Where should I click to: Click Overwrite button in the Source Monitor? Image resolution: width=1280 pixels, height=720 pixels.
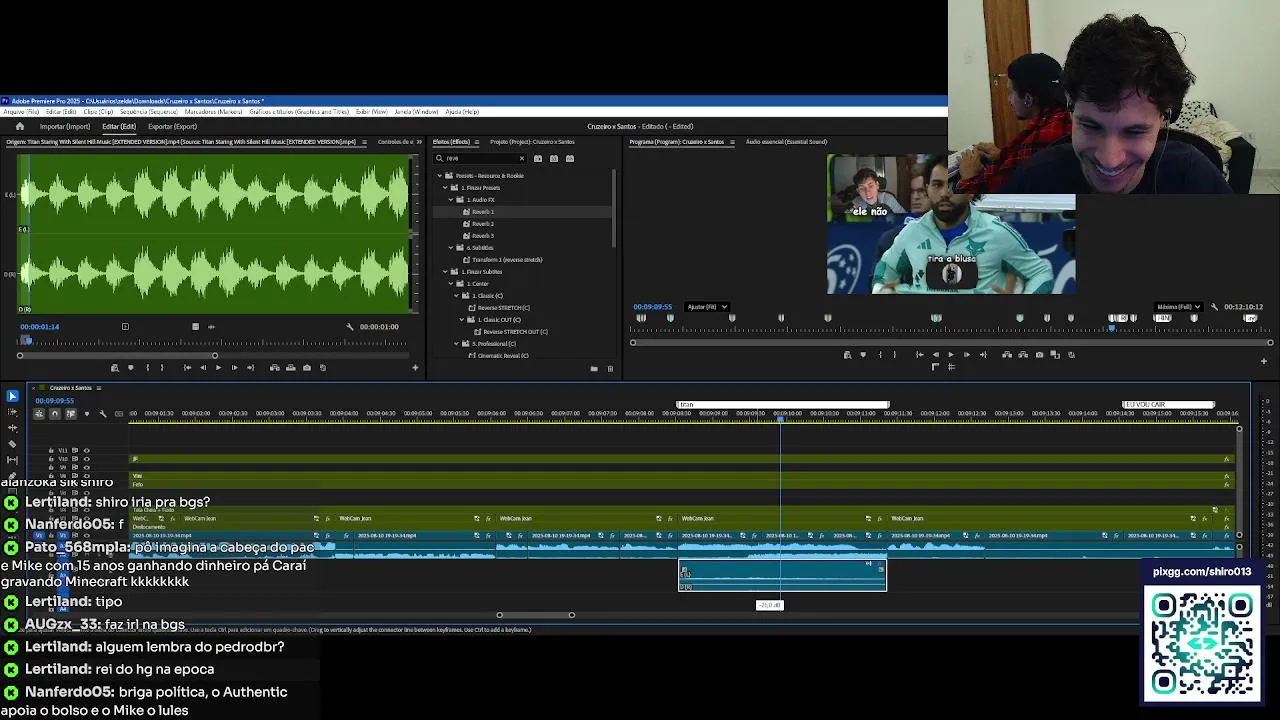coord(291,367)
